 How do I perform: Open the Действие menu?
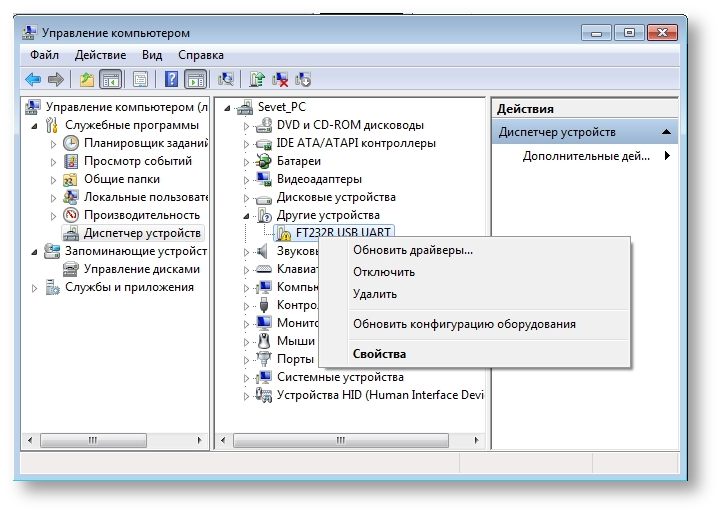100,55
